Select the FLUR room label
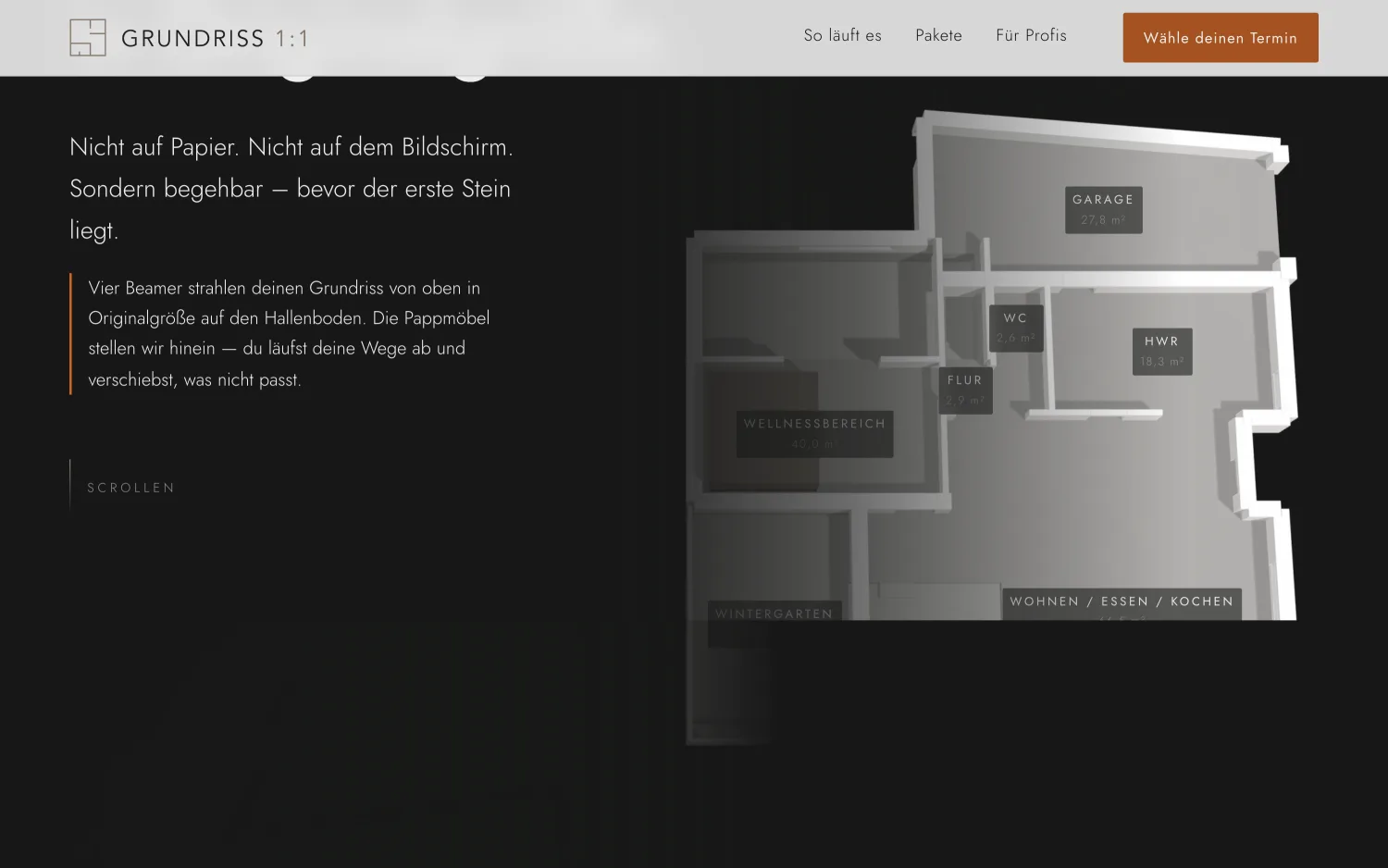Screen dimensions: 1388x868 coord(965,390)
